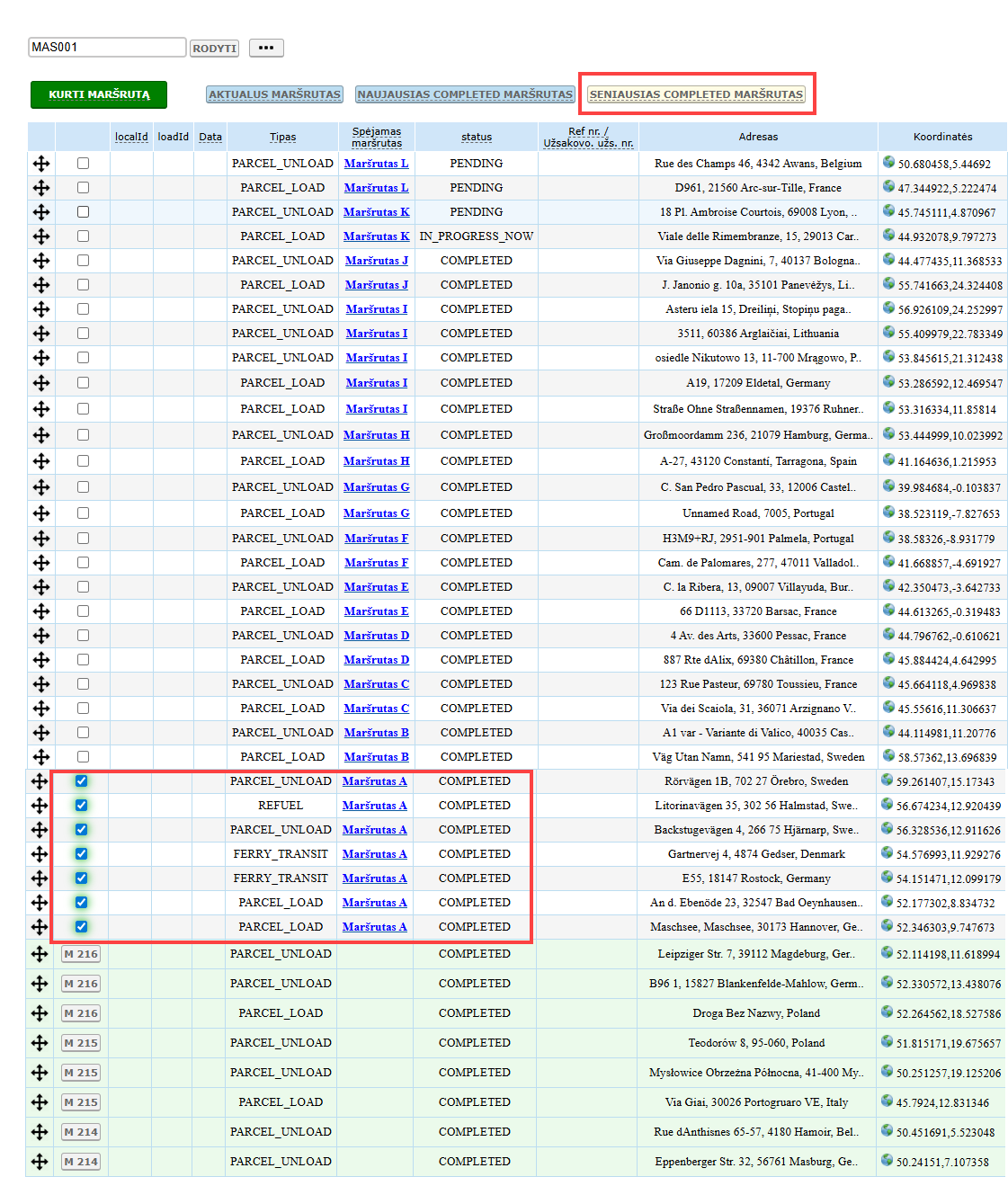Open Maršrutas L link in Awans row
This screenshot has width=1008, height=1177.
click(x=376, y=164)
